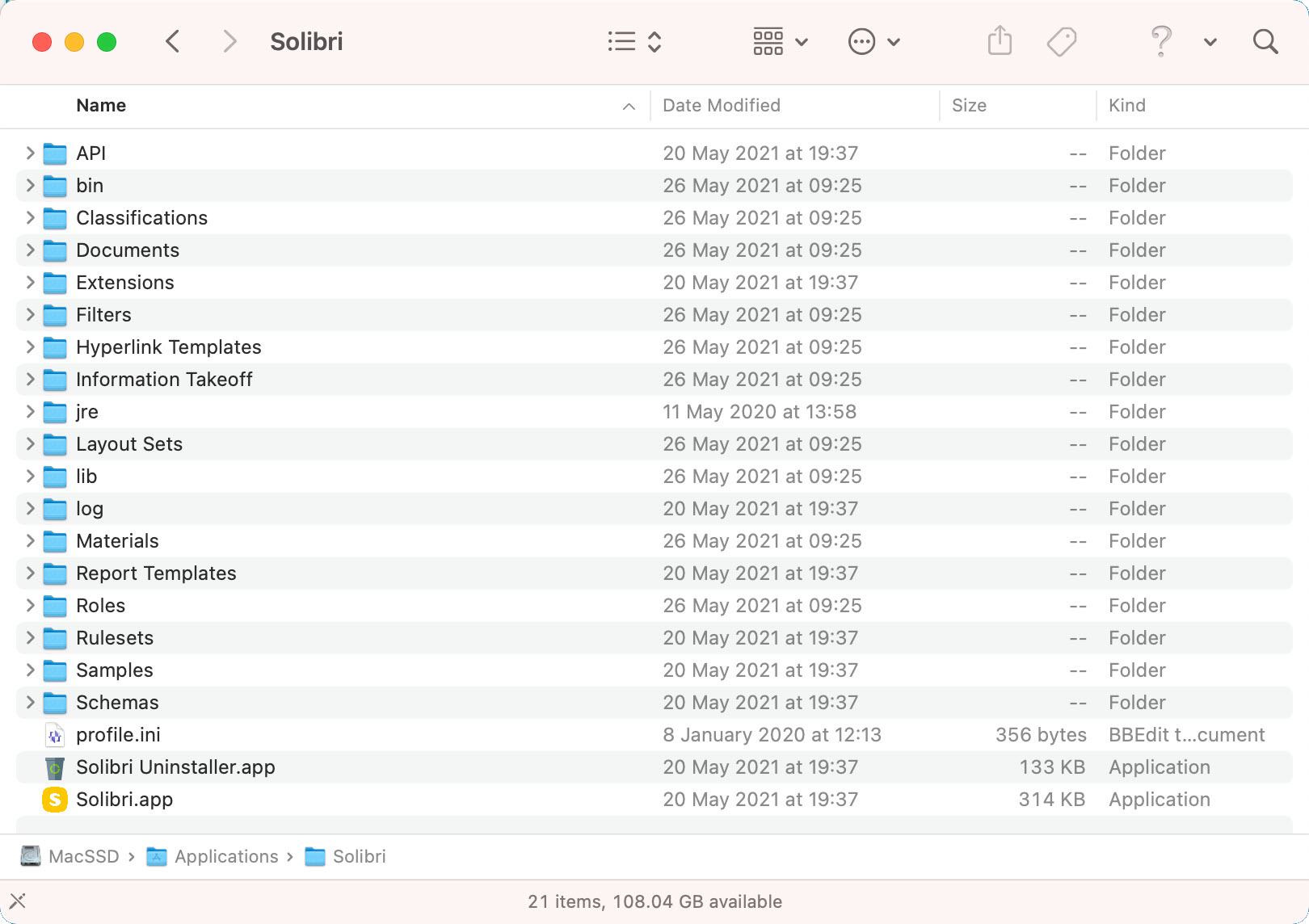Sort by Kind column header
Viewport: 1309px width, 924px height.
click(x=1126, y=106)
